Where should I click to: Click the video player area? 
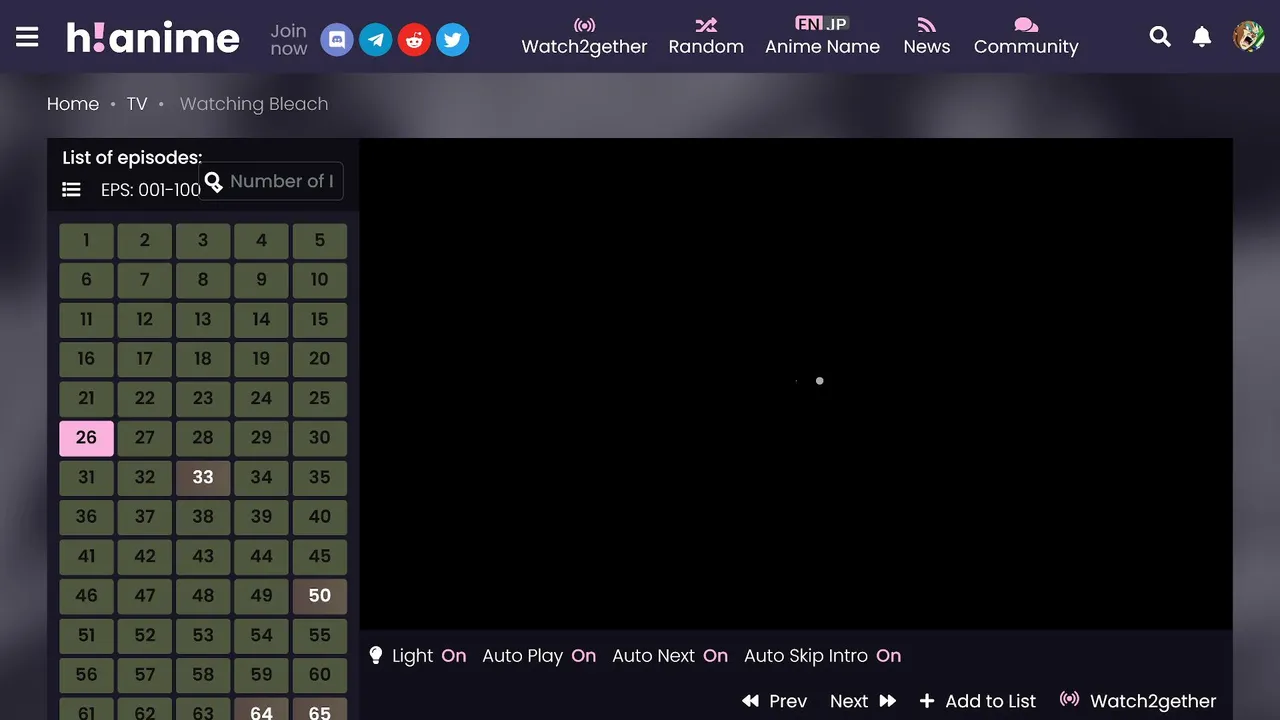click(x=796, y=384)
